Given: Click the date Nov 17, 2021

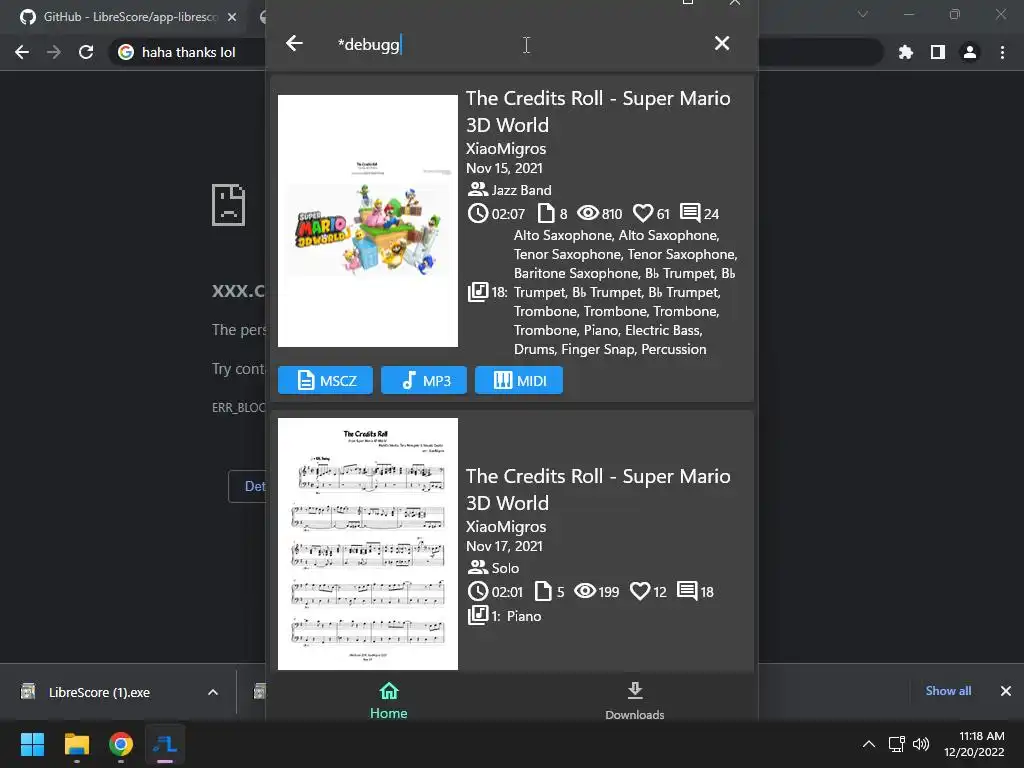Looking at the screenshot, I should [x=504, y=547].
